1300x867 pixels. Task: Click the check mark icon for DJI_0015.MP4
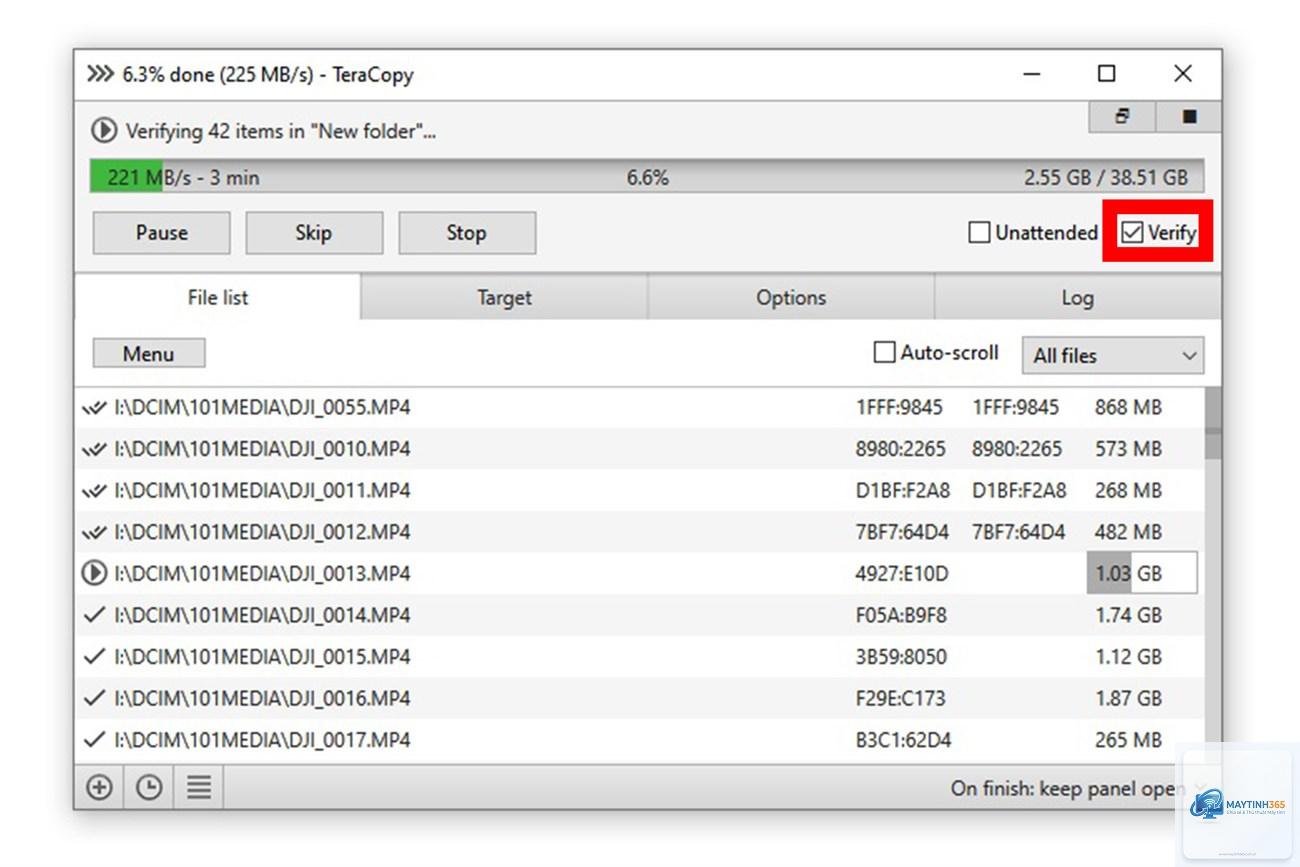[94, 657]
